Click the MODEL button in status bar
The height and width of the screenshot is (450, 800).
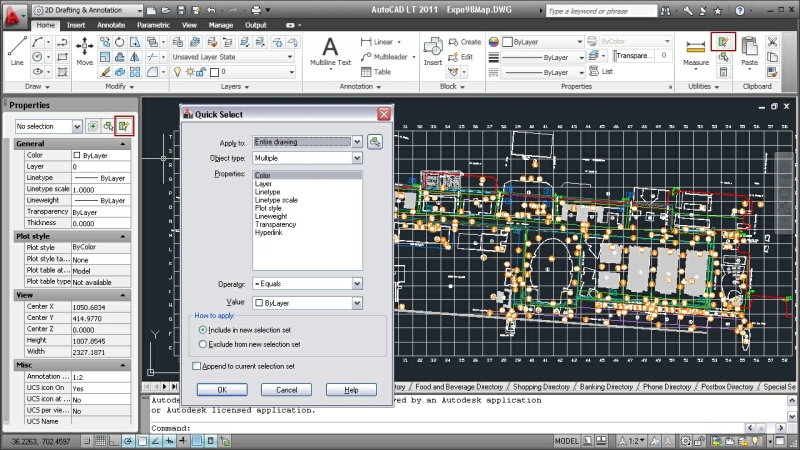tap(566, 441)
